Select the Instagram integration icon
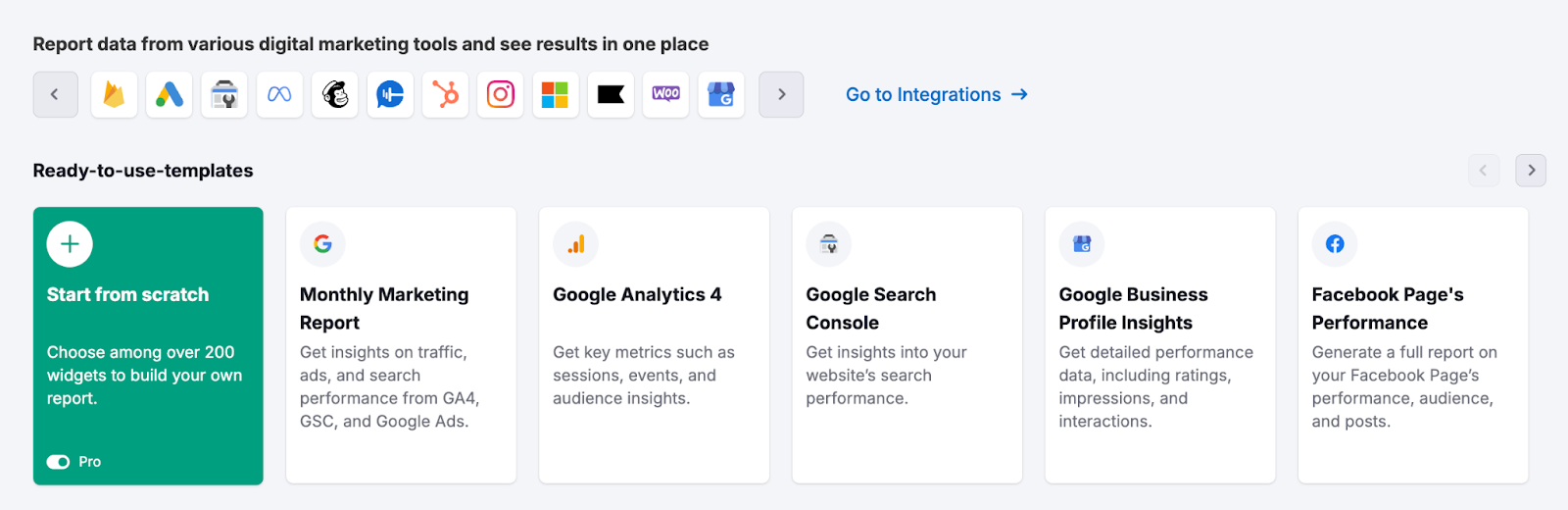 point(501,95)
